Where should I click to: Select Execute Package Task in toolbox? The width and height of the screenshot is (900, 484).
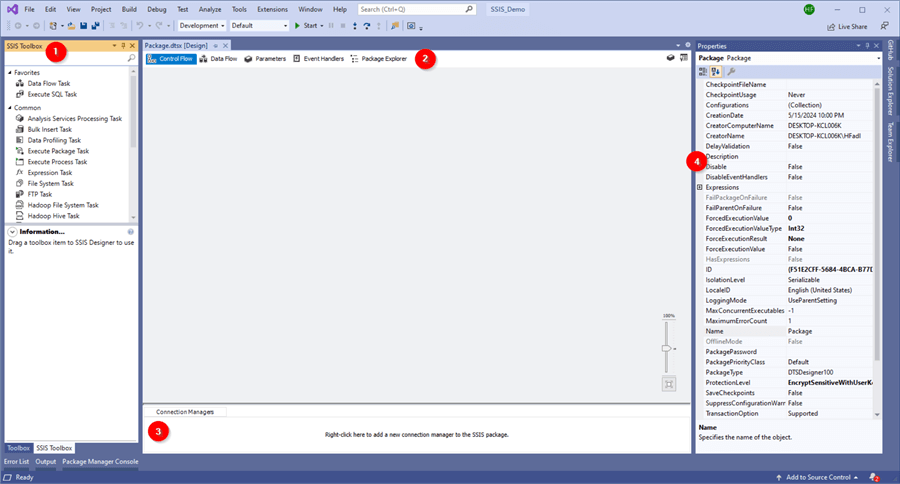pos(58,151)
